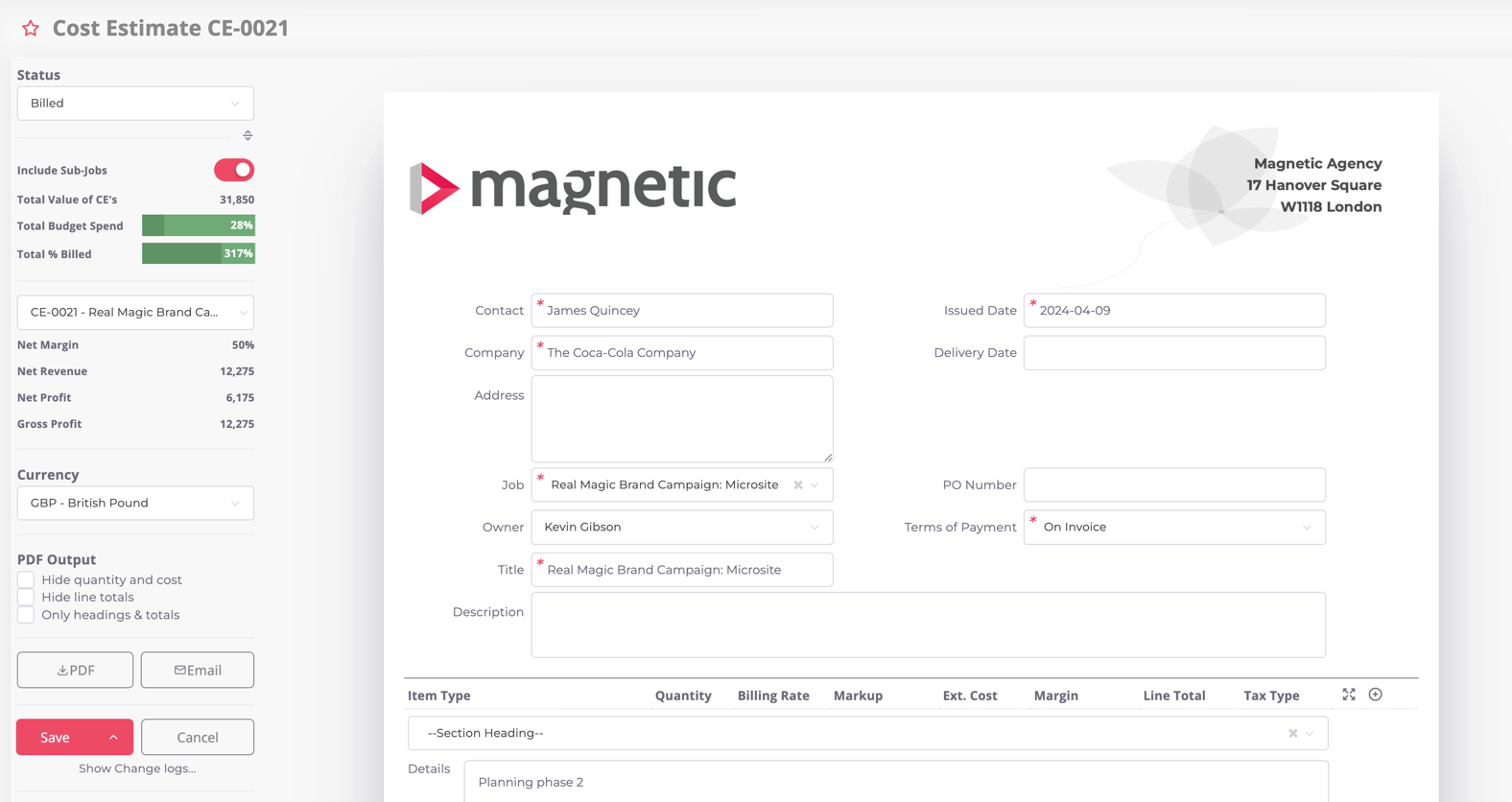The width and height of the screenshot is (1512, 802).
Task: Click the Net Profit 6,175 value
Action: [x=240, y=398]
